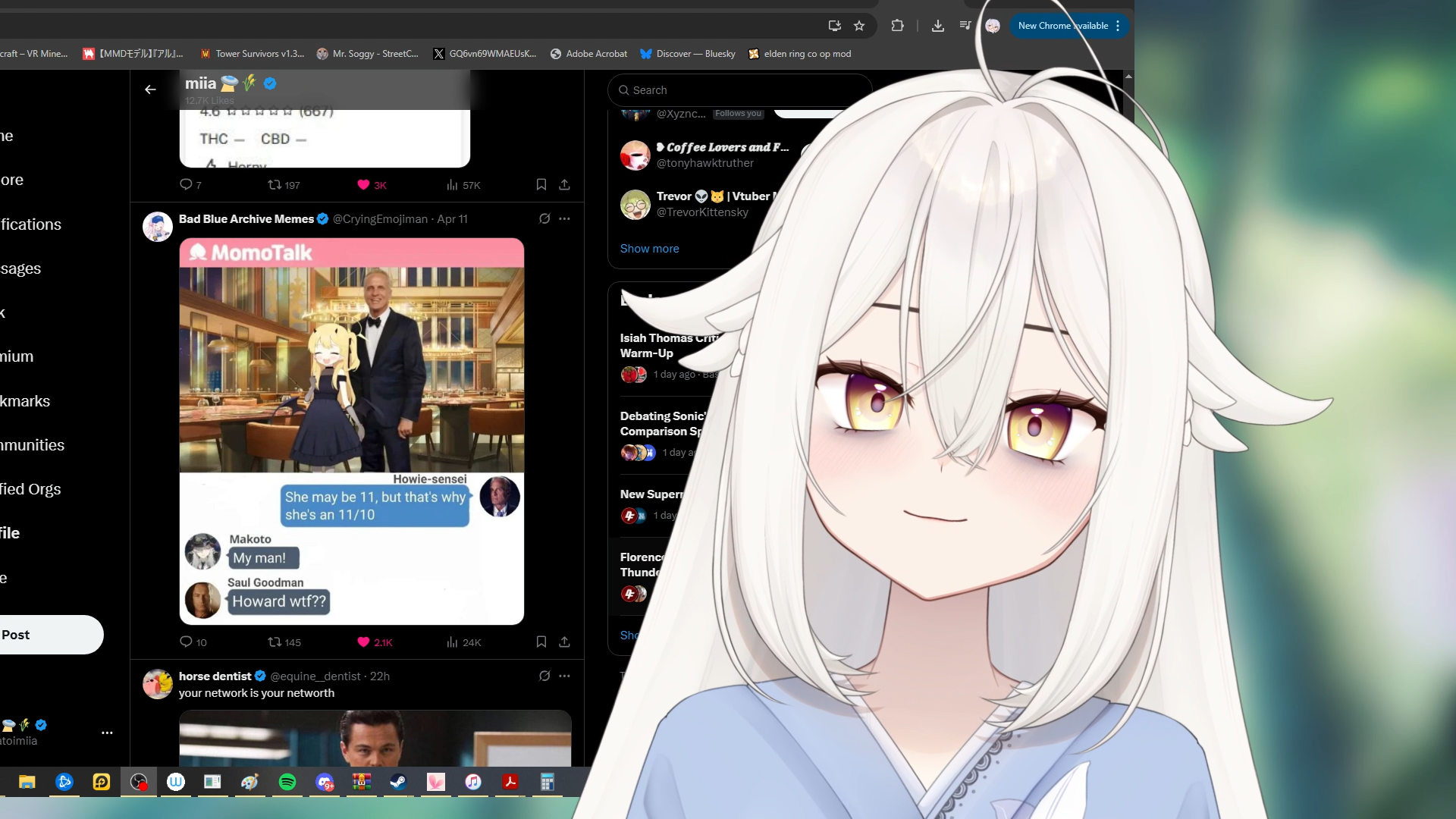Image resolution: width=1456 pixels, height=819 pixels.
Task: Share the MomoTalk meme post
Action: point(564,642)
